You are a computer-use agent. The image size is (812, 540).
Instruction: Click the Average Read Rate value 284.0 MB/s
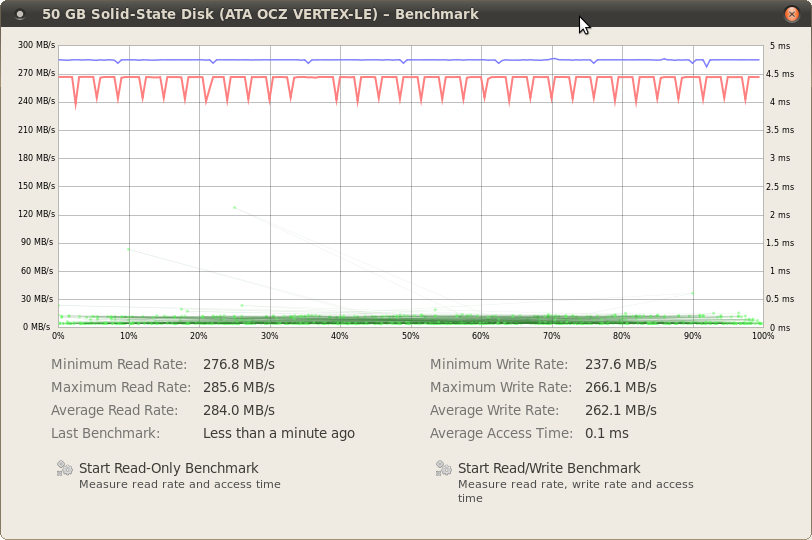coord(239,410)
